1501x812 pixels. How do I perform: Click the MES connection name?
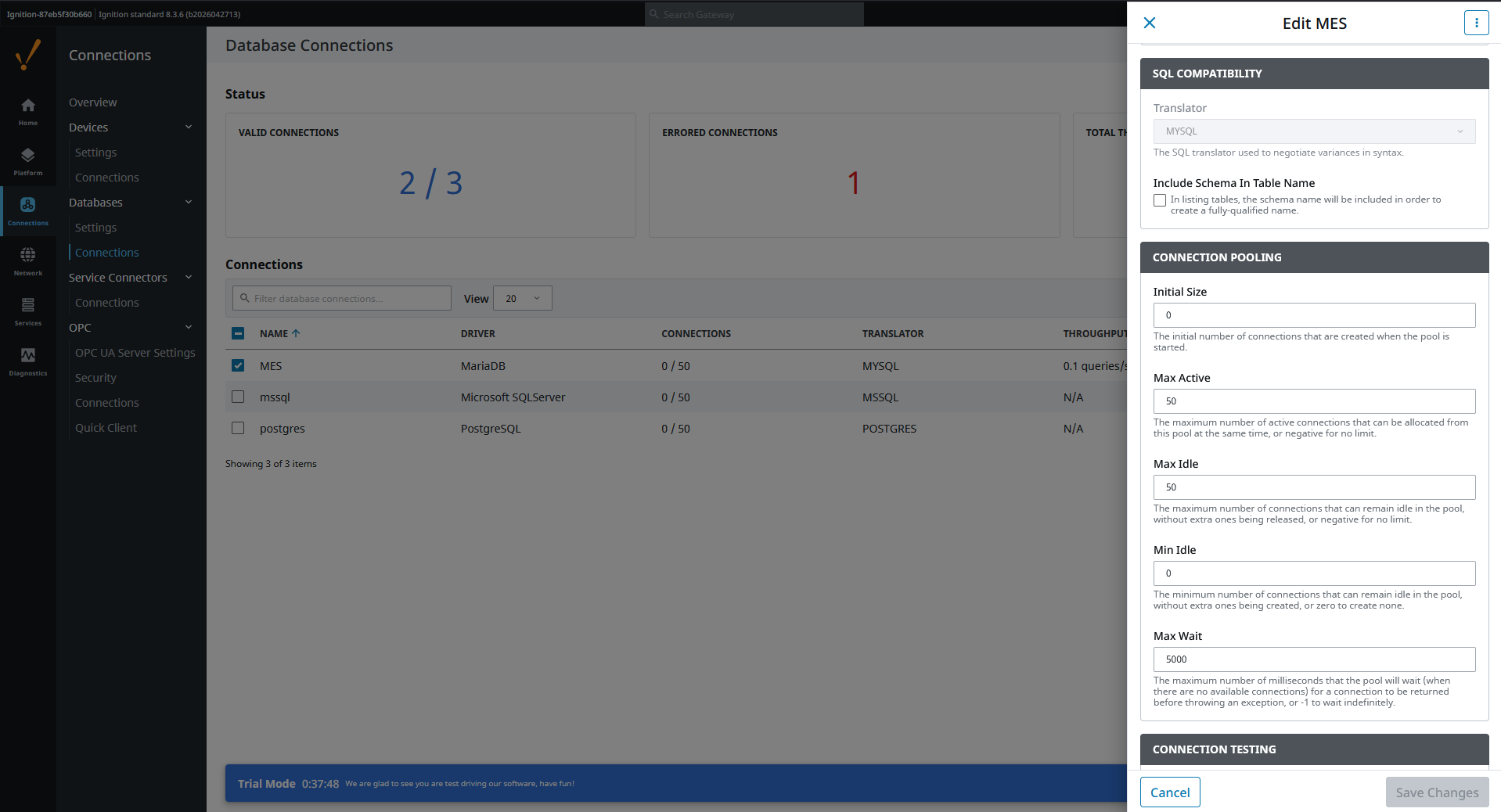click(x=271, y=365)
